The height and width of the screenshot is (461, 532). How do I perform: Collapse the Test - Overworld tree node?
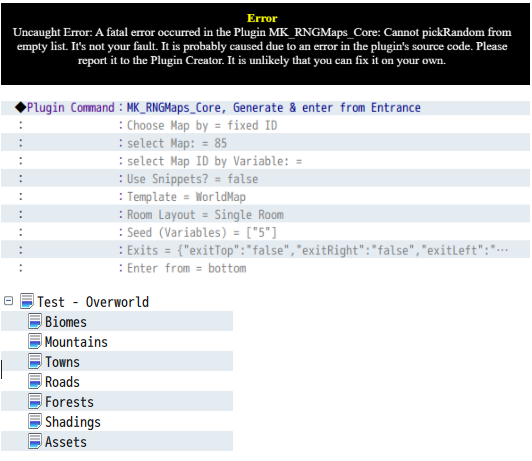[x=8, y=301]
